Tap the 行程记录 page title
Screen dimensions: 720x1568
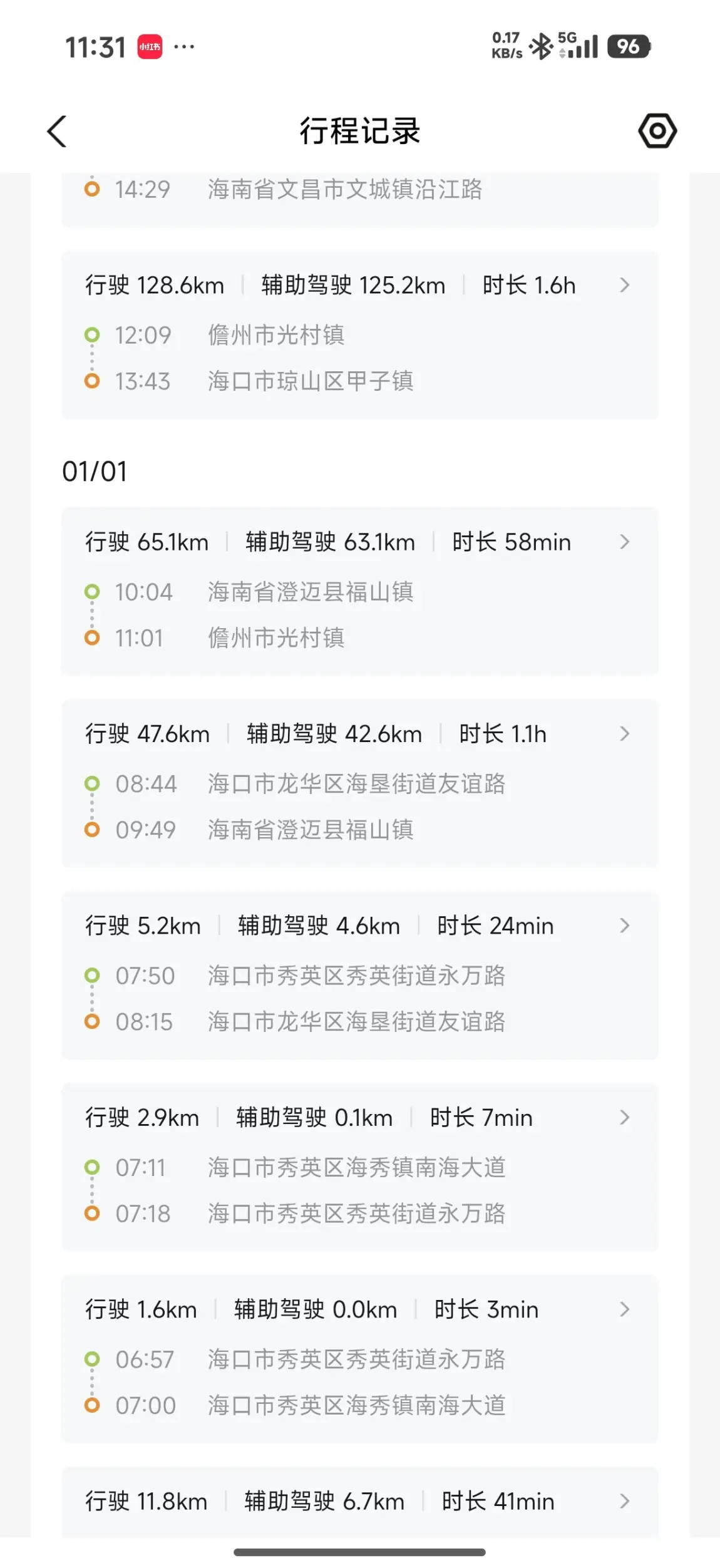tap(359, 132)
